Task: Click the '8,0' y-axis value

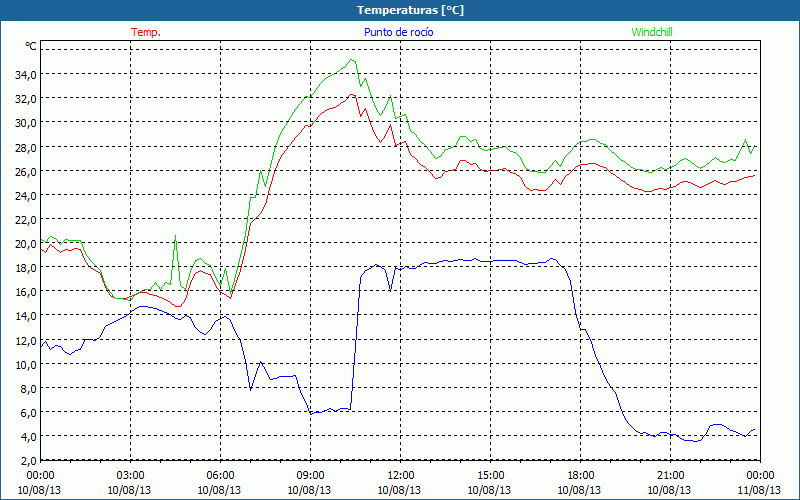Action: (28, 388)
